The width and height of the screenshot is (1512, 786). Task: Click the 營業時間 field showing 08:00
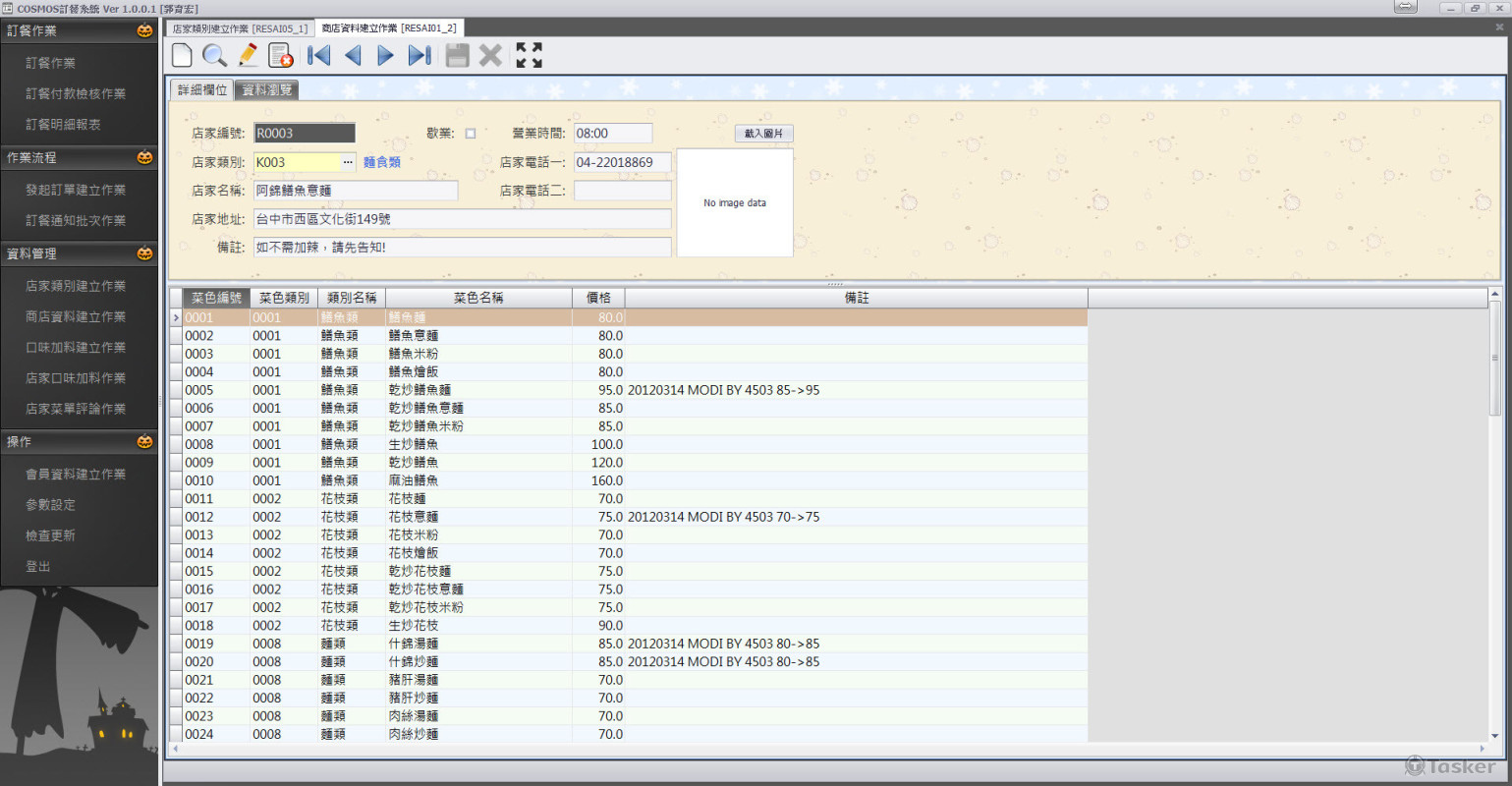coord(613,134)
